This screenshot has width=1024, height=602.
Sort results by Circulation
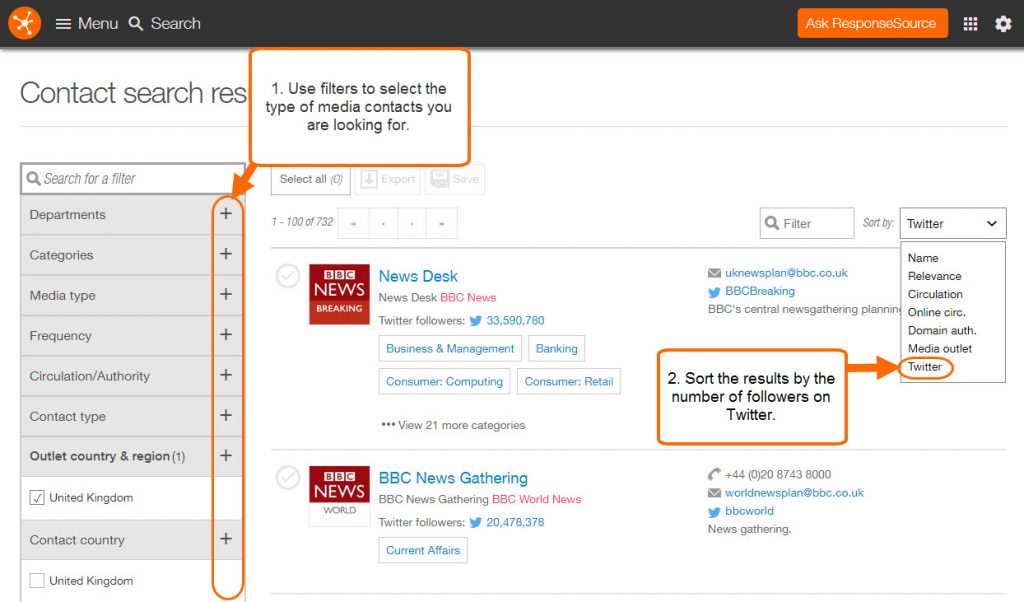935,294
